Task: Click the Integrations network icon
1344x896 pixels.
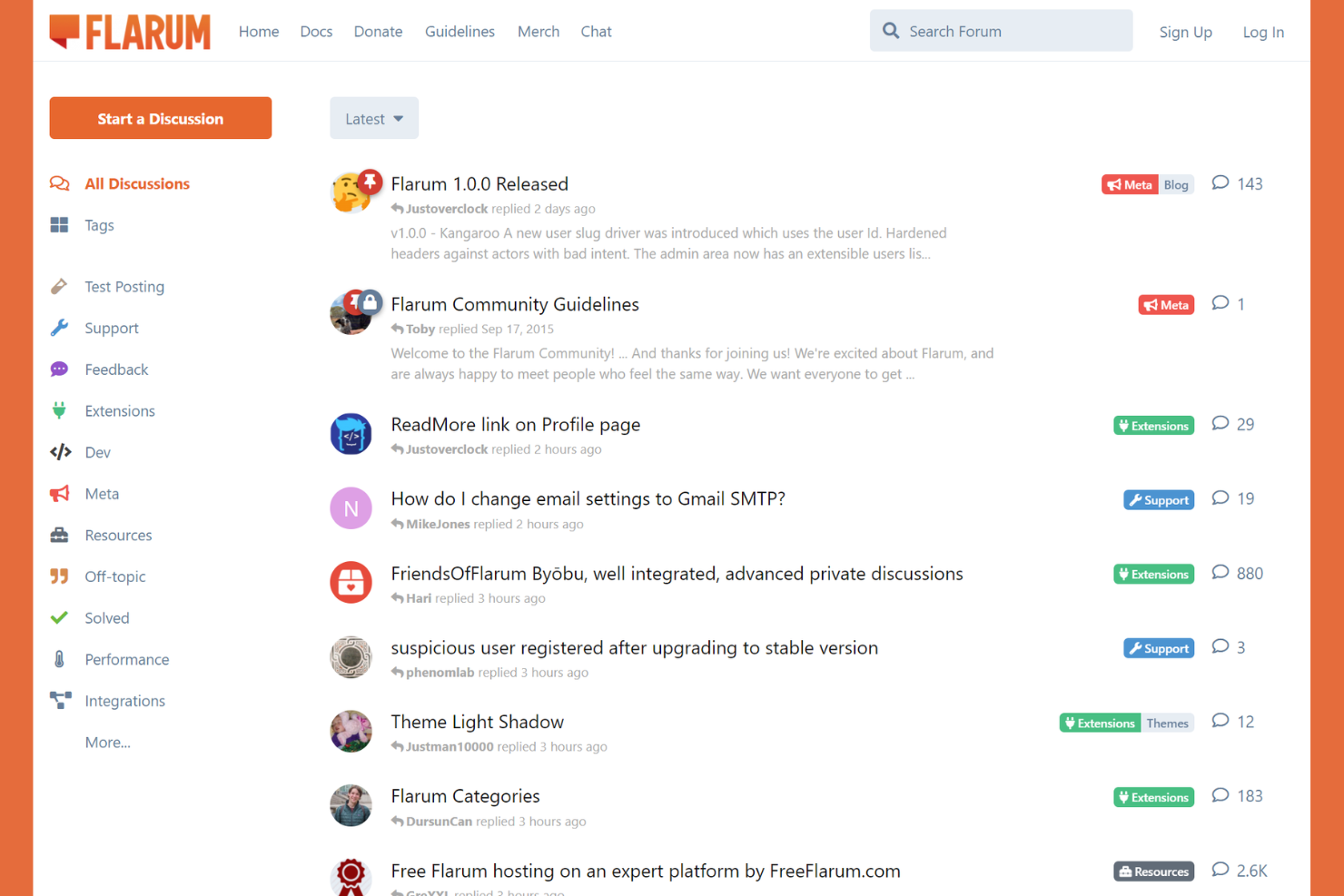Action: (x=60, y=701)
